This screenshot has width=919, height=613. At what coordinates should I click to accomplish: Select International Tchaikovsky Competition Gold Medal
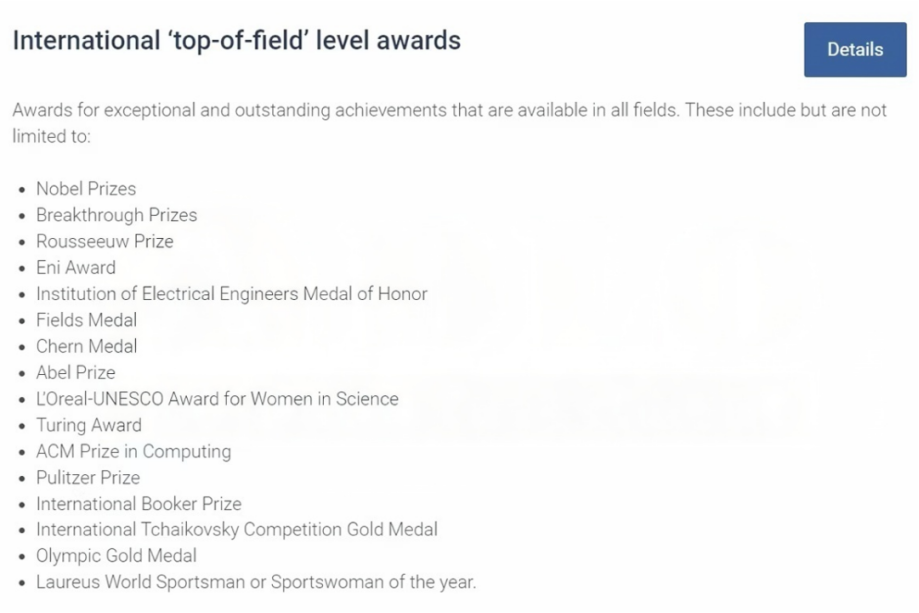point(237,530)
